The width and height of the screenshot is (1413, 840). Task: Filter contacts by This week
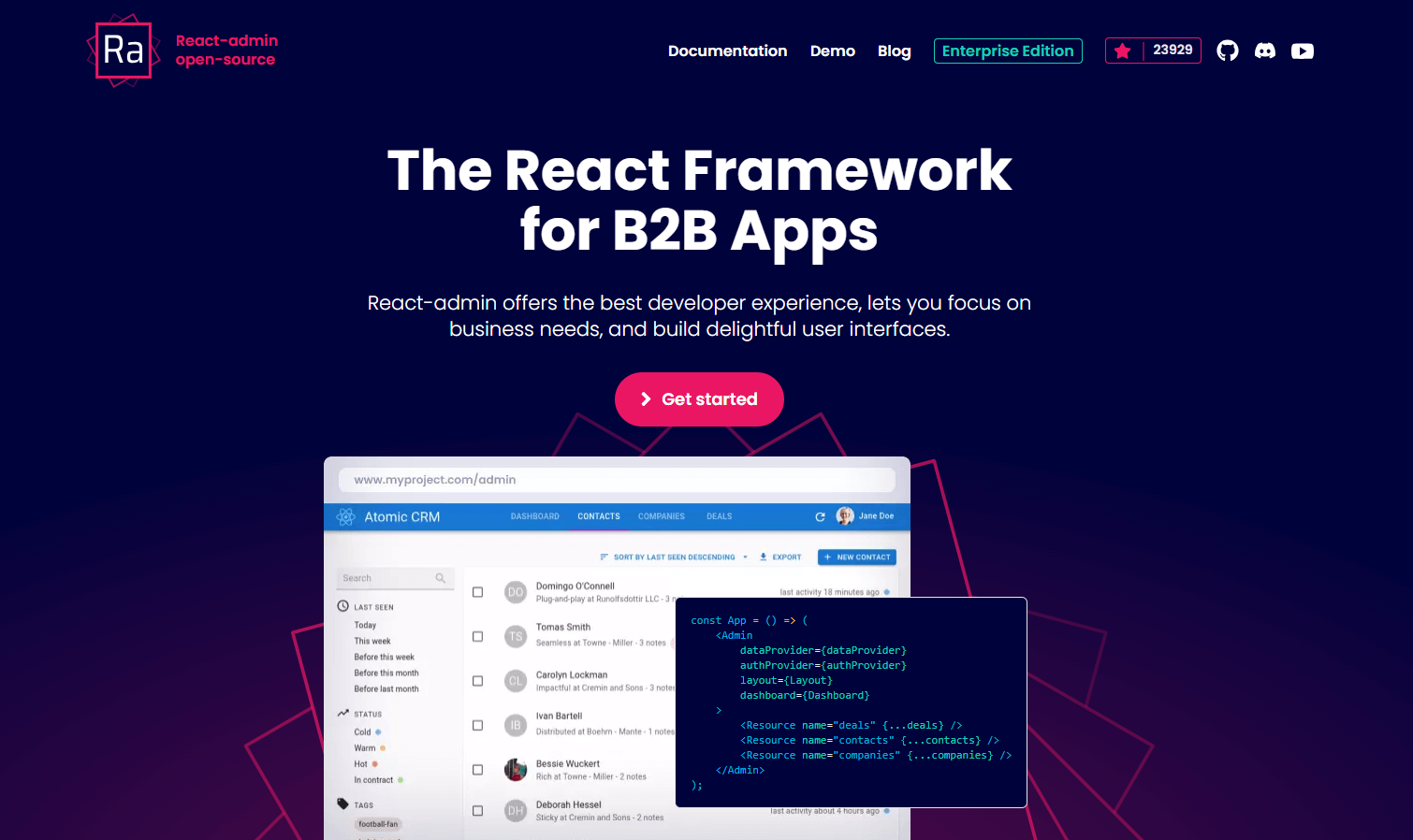[x=372, y=641]
